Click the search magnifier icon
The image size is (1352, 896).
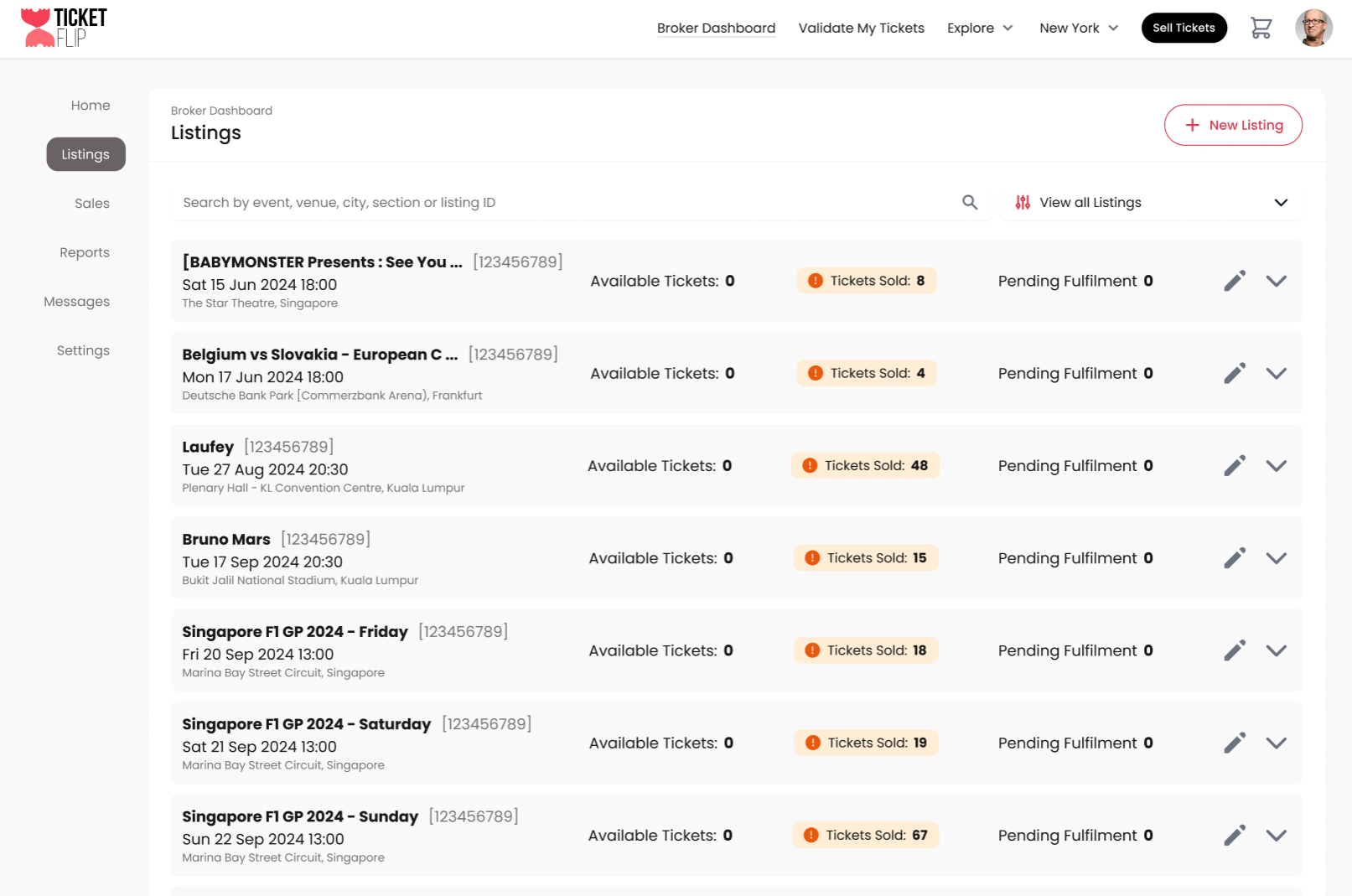[x=970, y=202]
